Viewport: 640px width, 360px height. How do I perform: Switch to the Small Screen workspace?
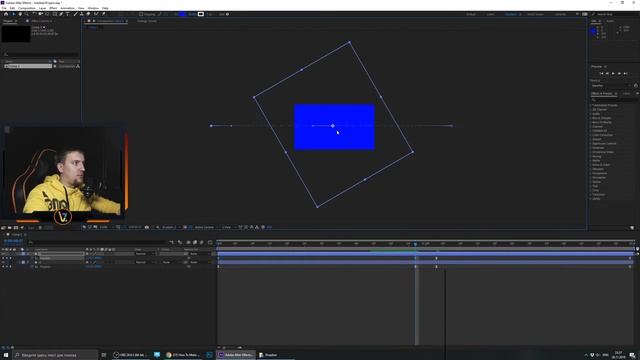535,14
